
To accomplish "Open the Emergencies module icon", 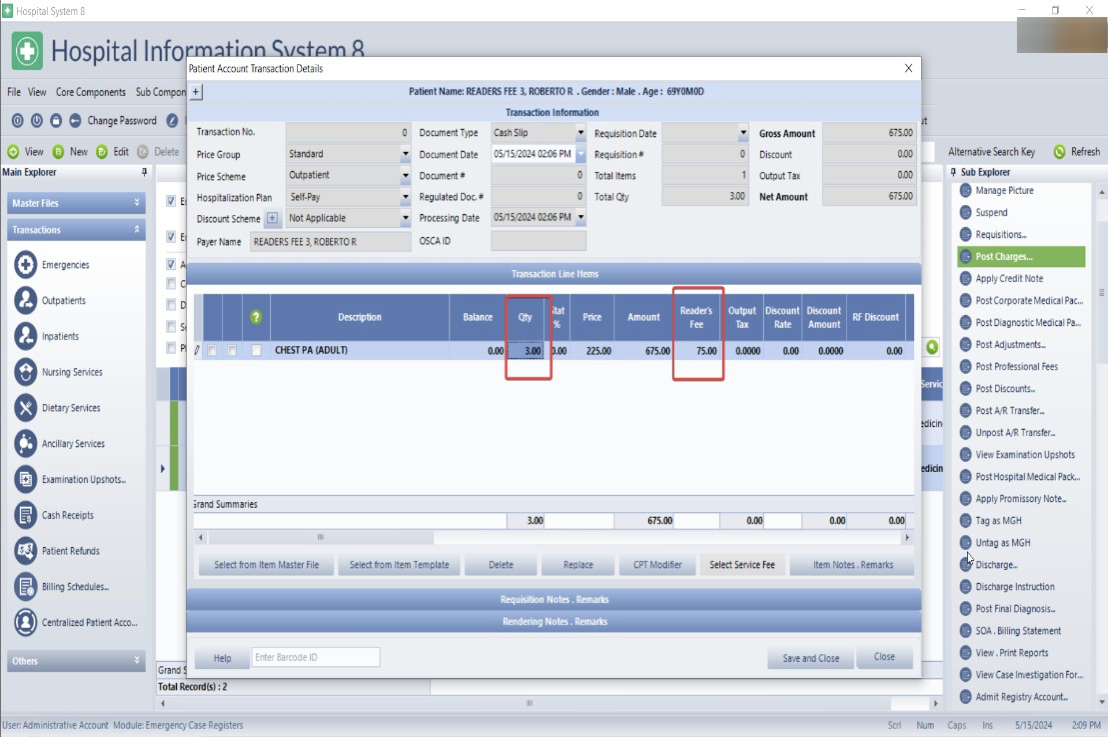I will pyautogui.click(x=26, y=265).
